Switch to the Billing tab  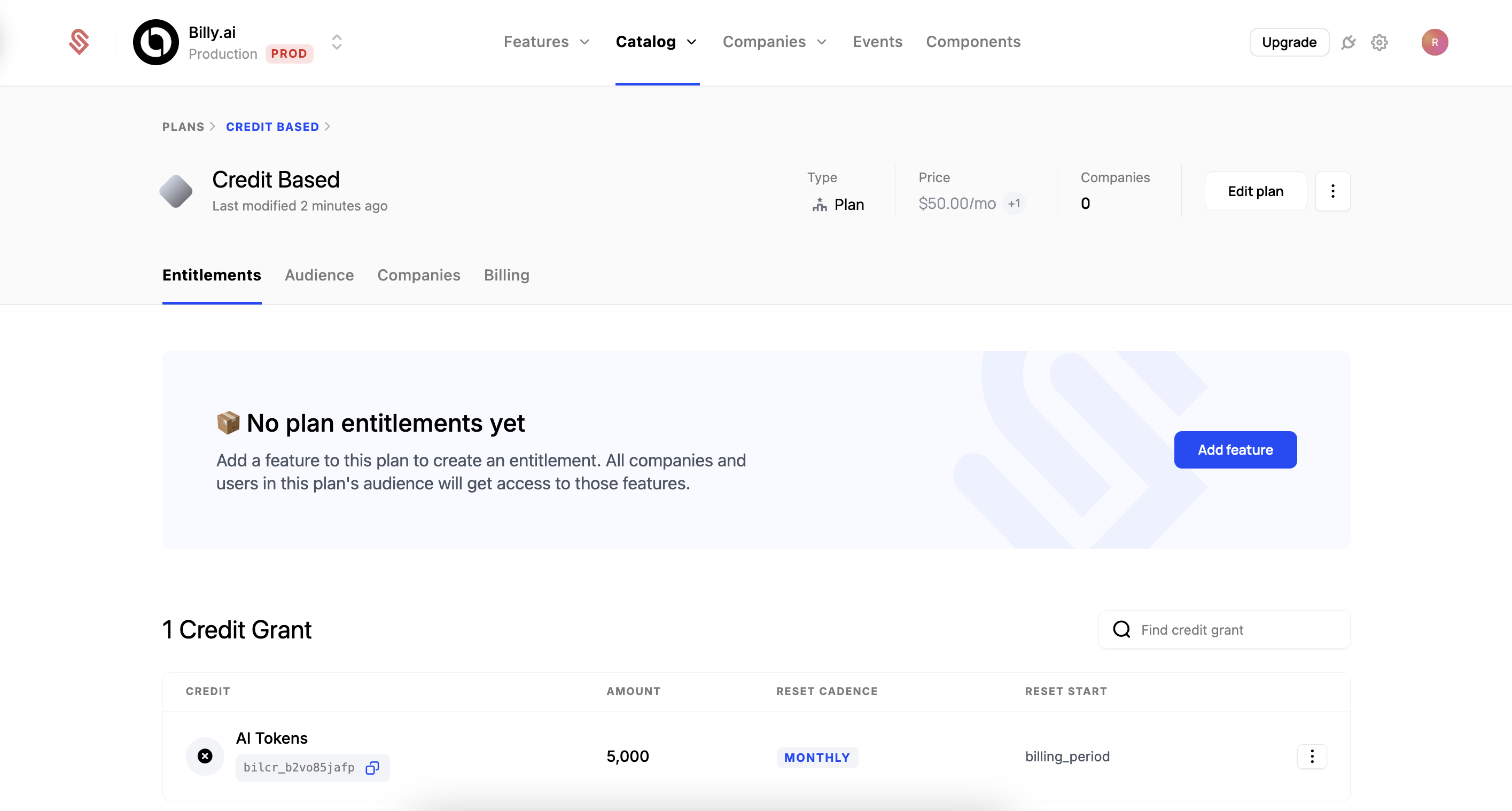(506, 275)
